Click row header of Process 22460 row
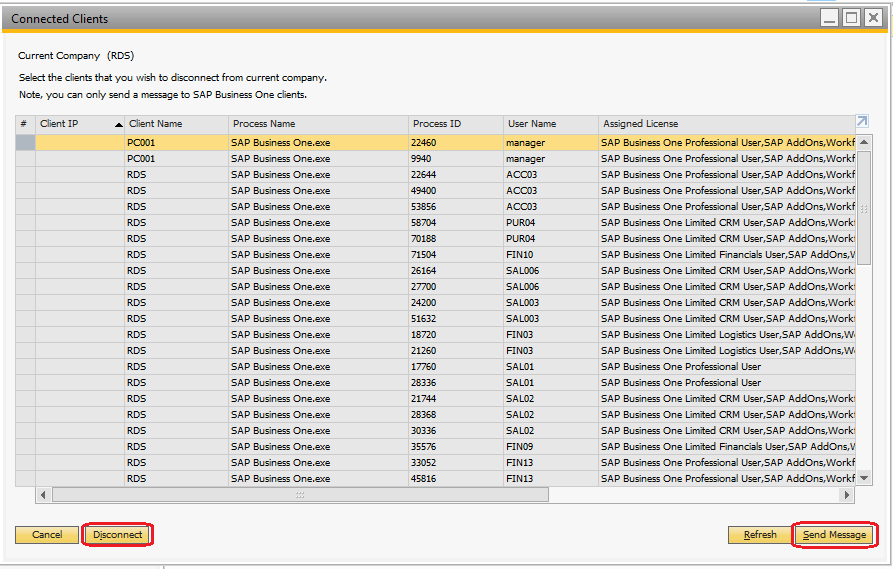This screenshot has height=569, width=893. tap(25, 142)
